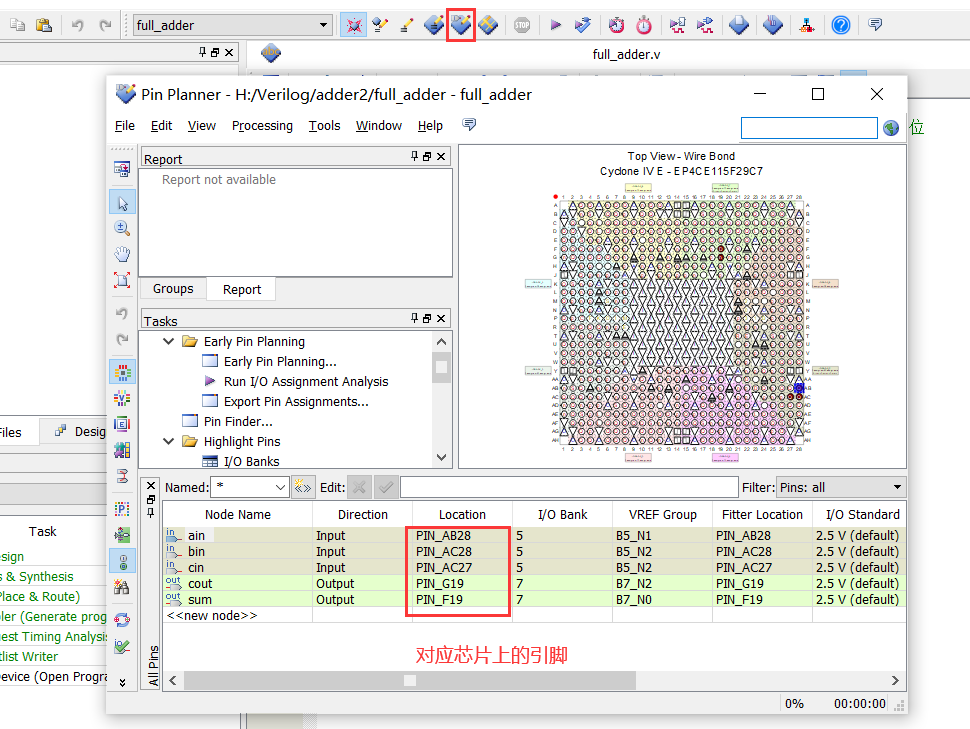Collapse the Early Pin Planning folder

[x=168, y=341]
